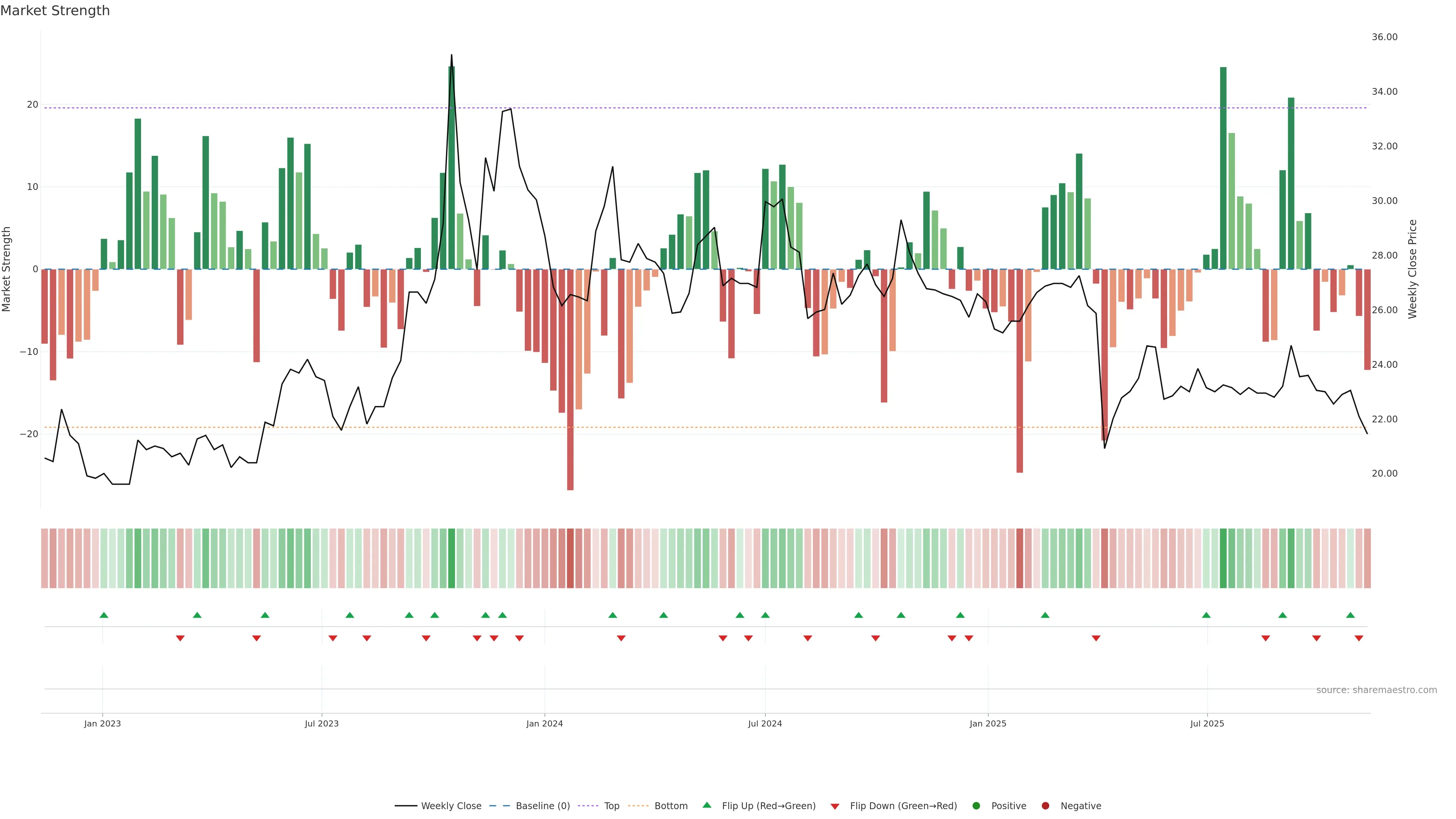Click the last red flip-down marker on the right
Viewport: 1456px width, 819px height.
[1359, 638]
